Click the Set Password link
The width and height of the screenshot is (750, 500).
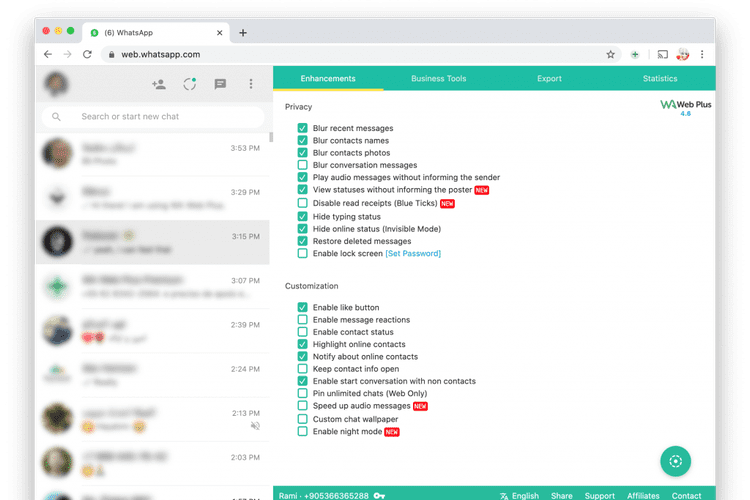tap(413, 253)
